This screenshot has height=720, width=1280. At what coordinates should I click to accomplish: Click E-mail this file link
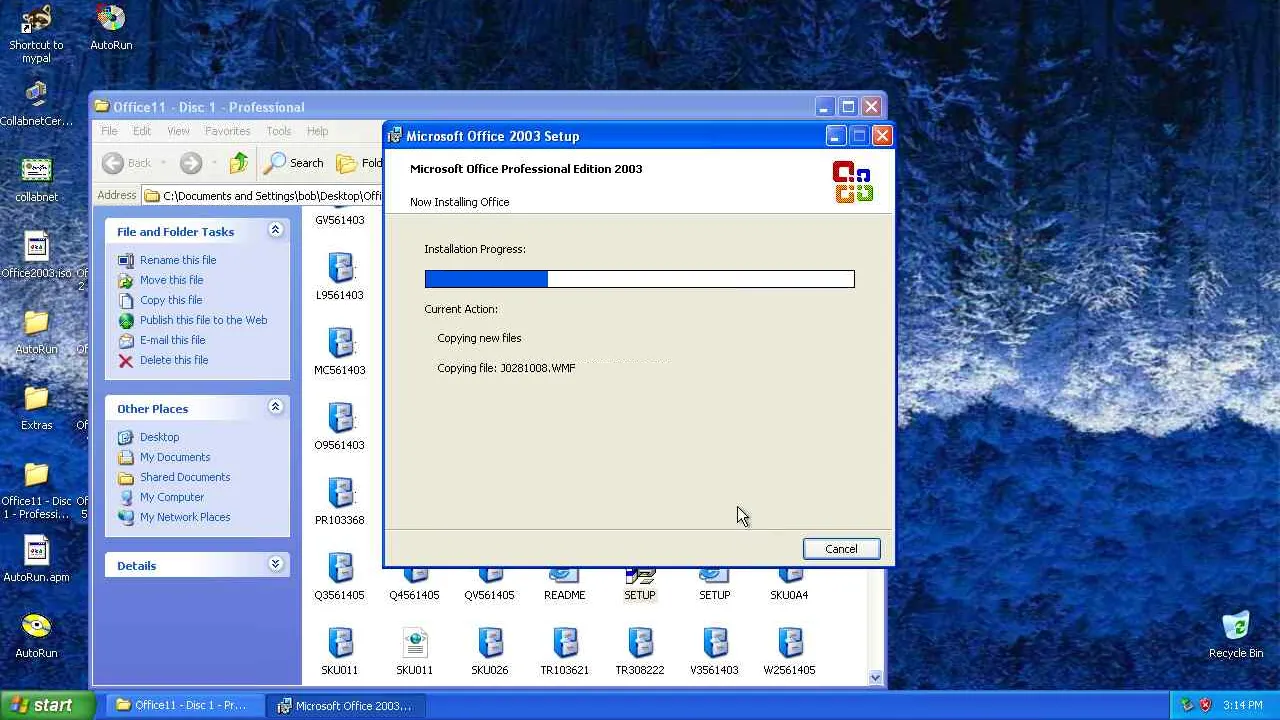[172, 340]
